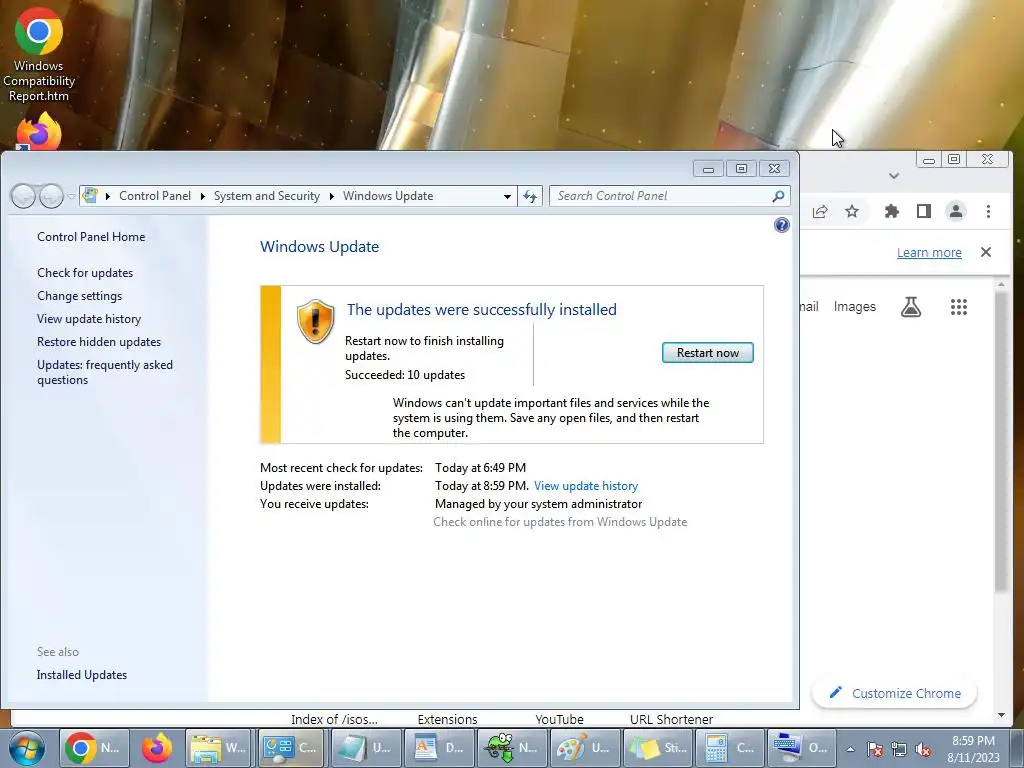Click the Control Panel address bar icon

90,195
